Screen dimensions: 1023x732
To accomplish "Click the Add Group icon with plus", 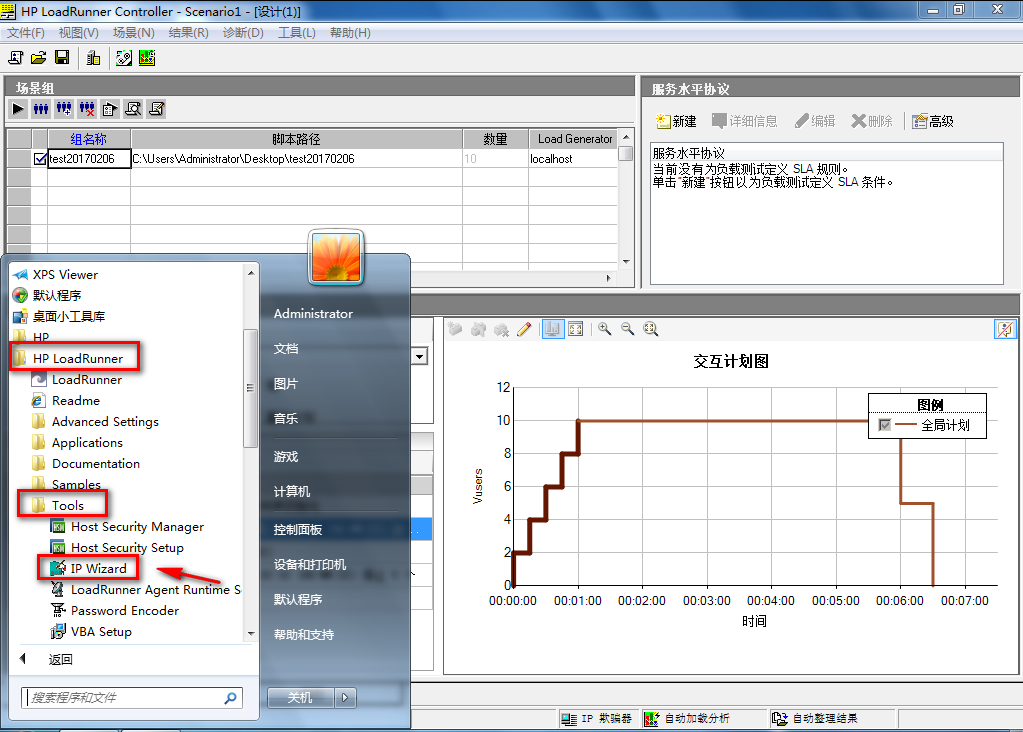I will click(64, 109).
